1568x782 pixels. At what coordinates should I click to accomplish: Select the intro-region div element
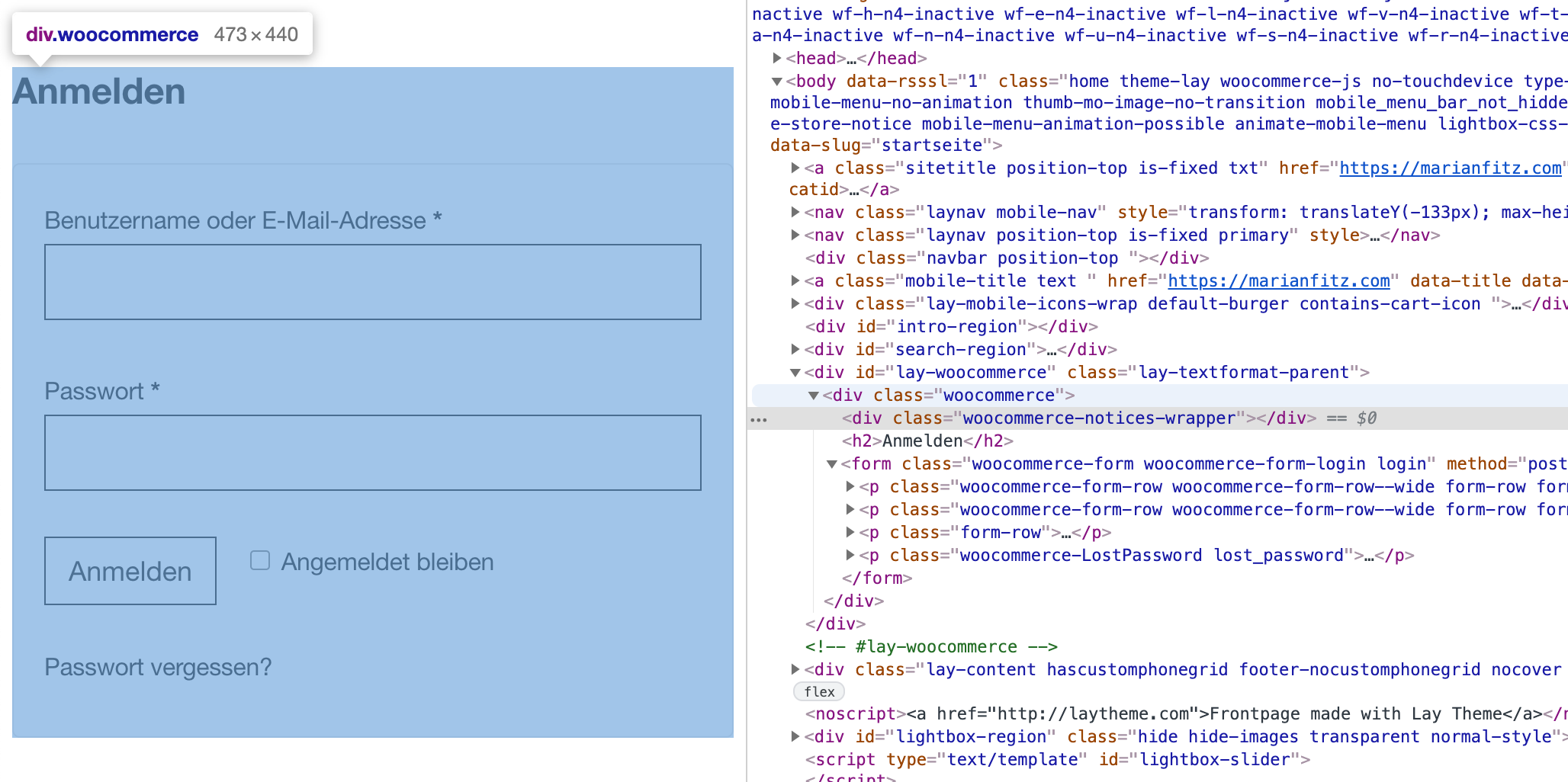951,326
